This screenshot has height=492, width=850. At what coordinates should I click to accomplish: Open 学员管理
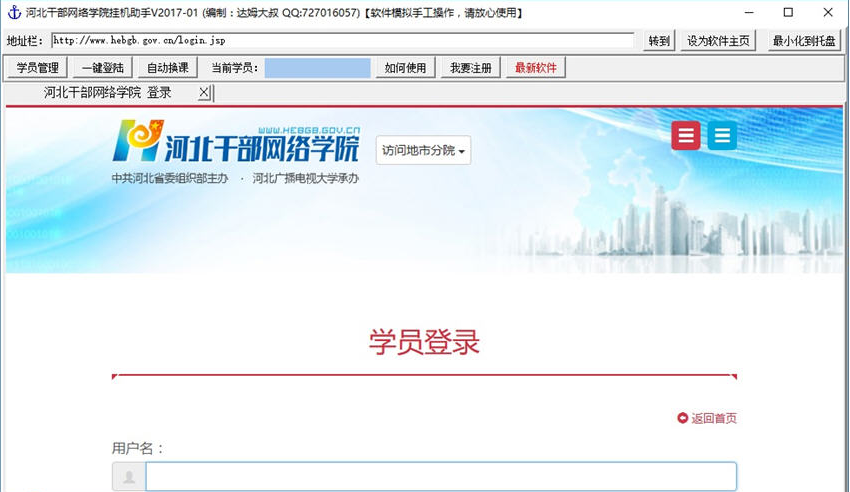pos(37,68)
